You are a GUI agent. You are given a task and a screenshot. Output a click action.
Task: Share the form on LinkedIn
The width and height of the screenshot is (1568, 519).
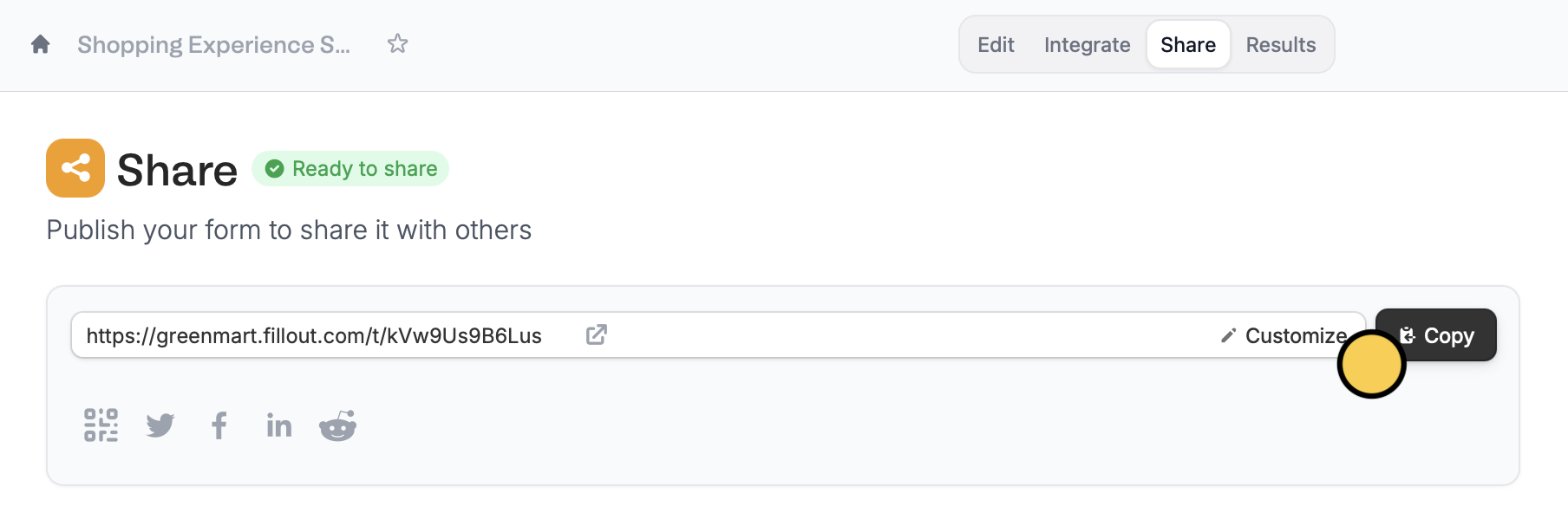(x=278, y=425)
